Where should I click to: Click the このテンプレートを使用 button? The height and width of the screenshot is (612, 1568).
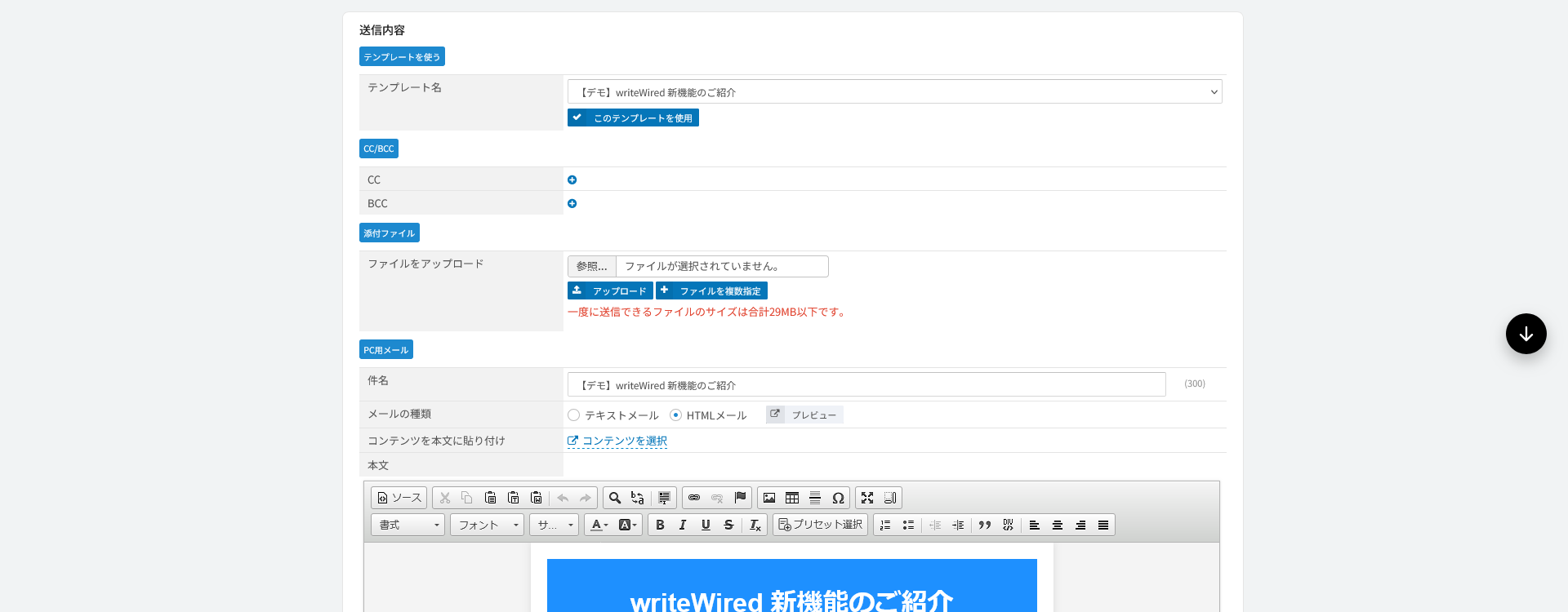coord(633,118)
